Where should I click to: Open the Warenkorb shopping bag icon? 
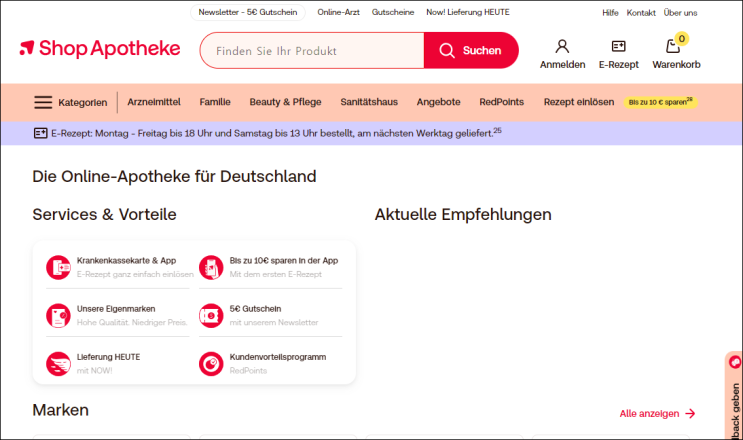(673, 46)
